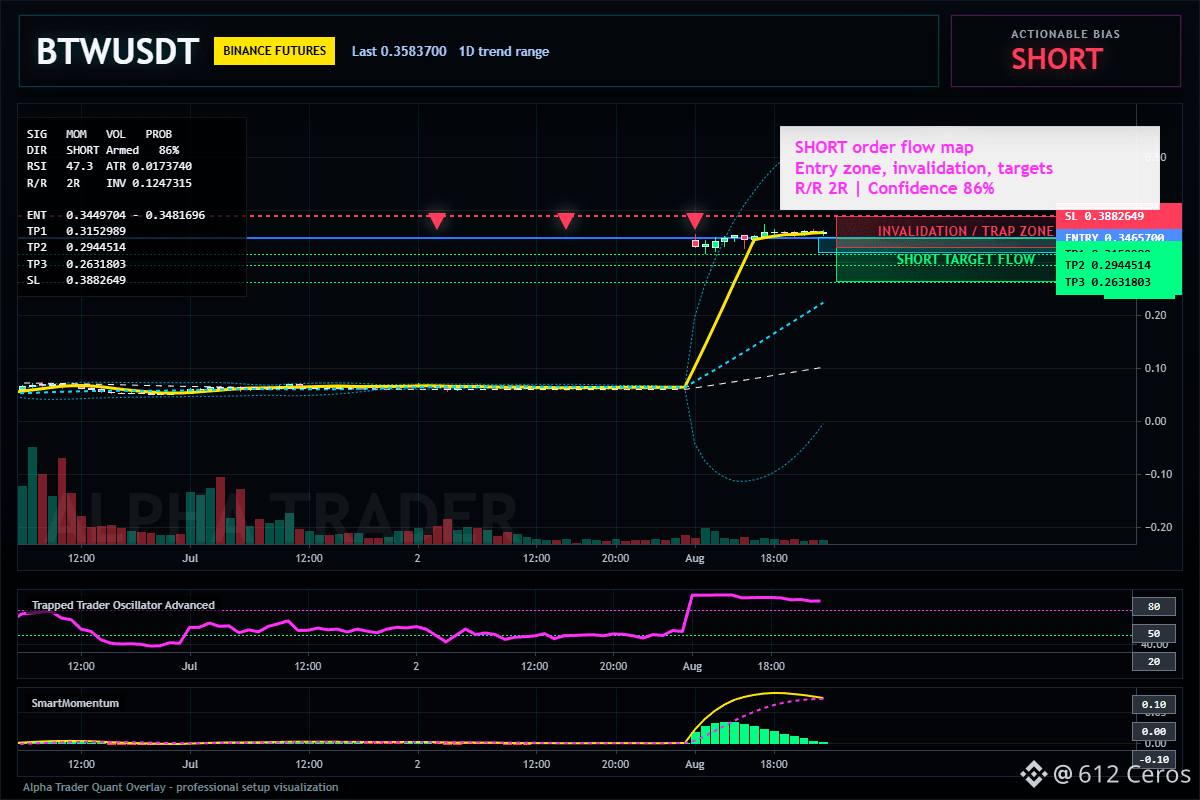Click the red SHORT actionable bias indicator
The width and height of the screenshot is (1200, 800).
click(1057, 59)
